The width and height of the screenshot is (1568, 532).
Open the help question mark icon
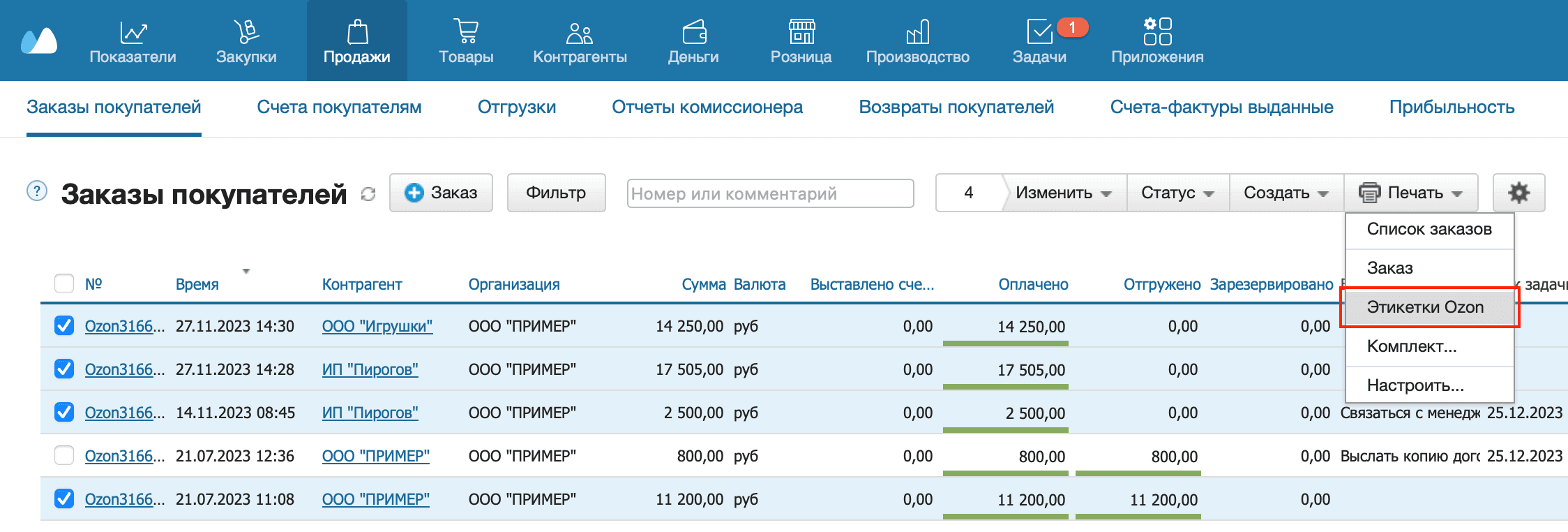tap(37, 191)
